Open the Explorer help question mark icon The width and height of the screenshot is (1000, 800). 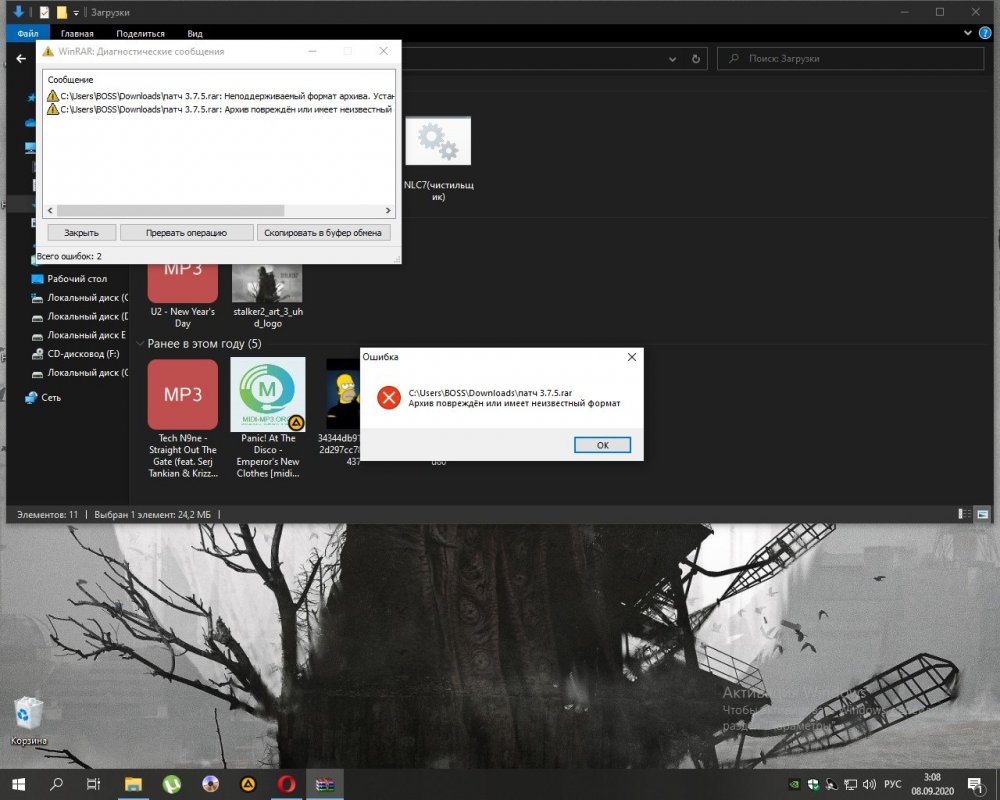(985, 33)
